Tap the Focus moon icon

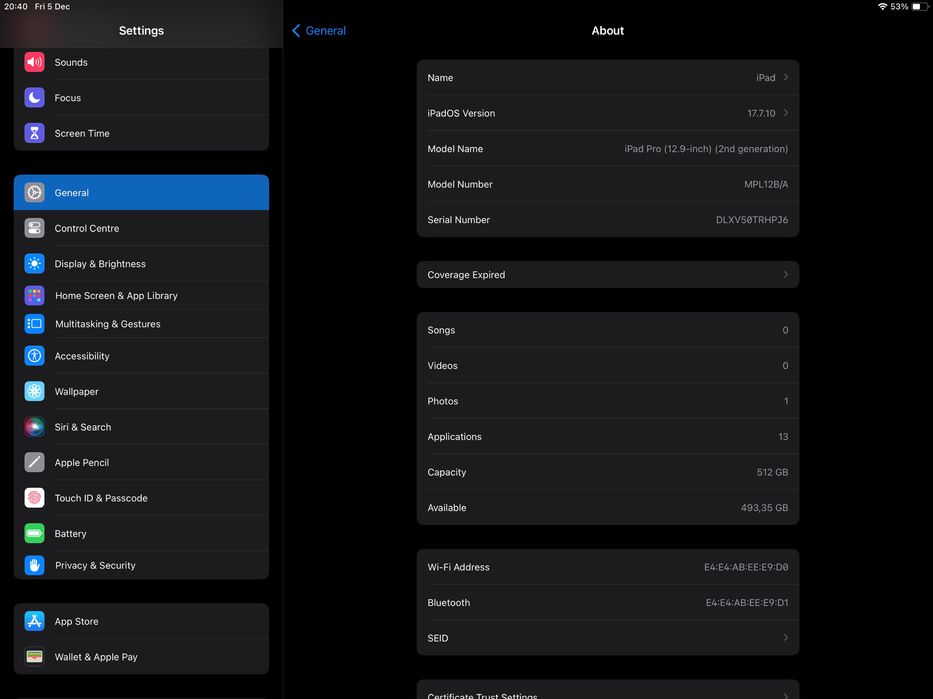click(x=35, y=98)
